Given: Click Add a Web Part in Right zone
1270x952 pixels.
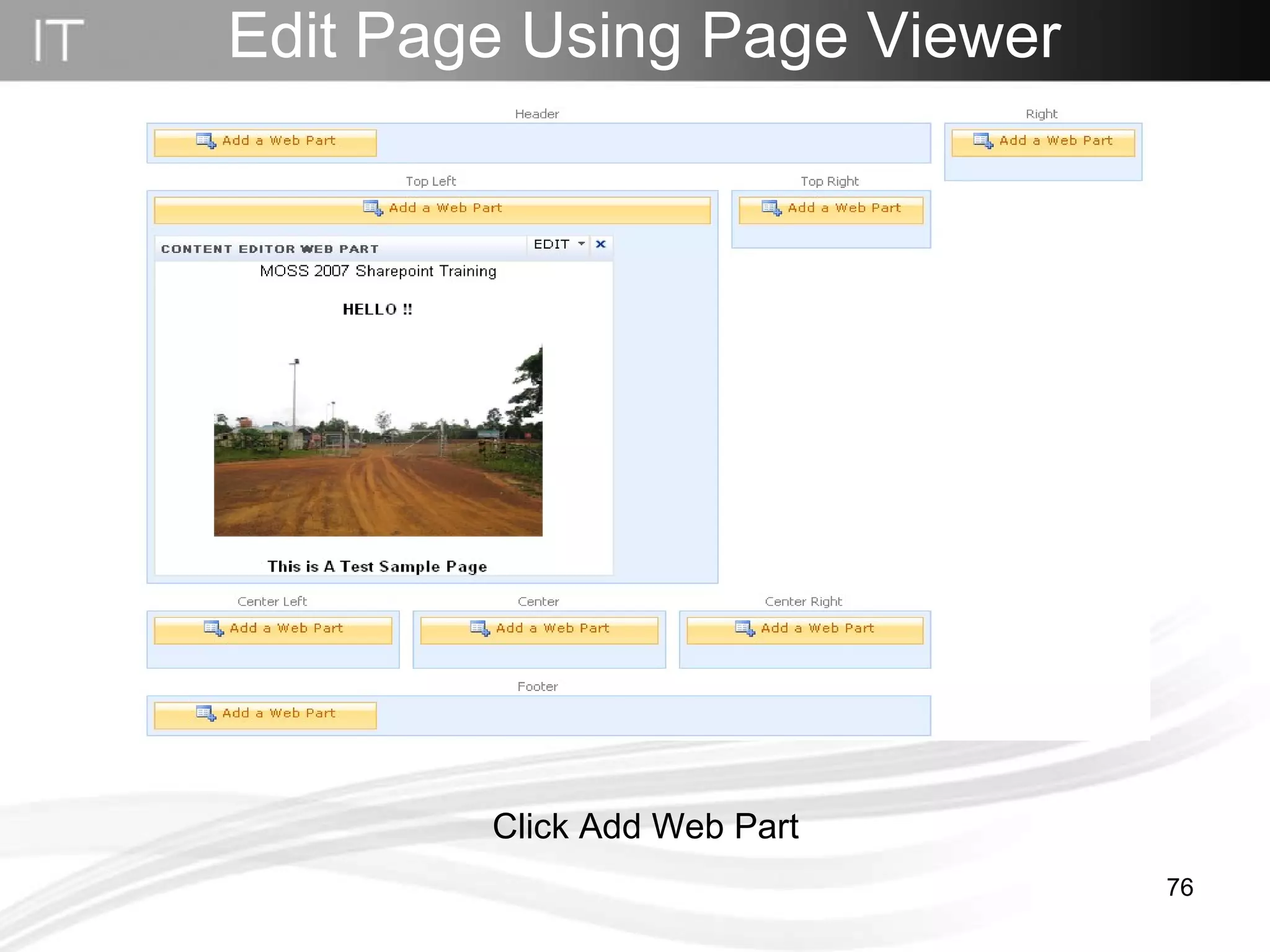Looking at the screenshot, I should click(x=1043, y=142).
